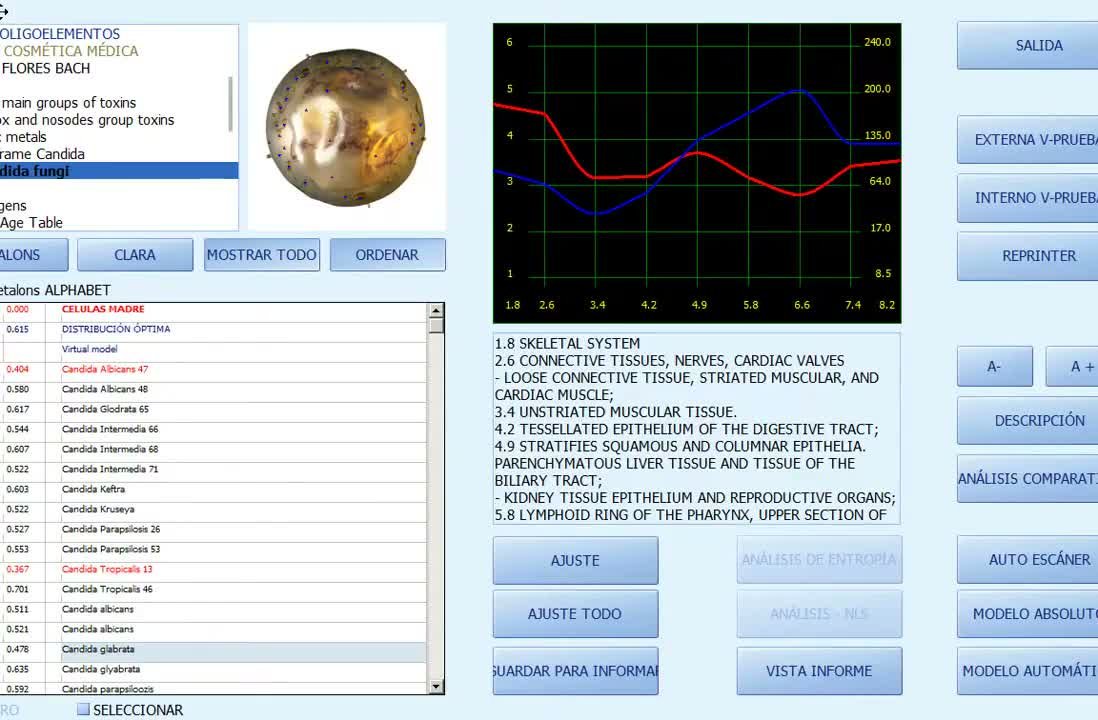Increase font size with A+ button
Viewport: 1098px width, 720px height.
click(x=1072, y=366)
